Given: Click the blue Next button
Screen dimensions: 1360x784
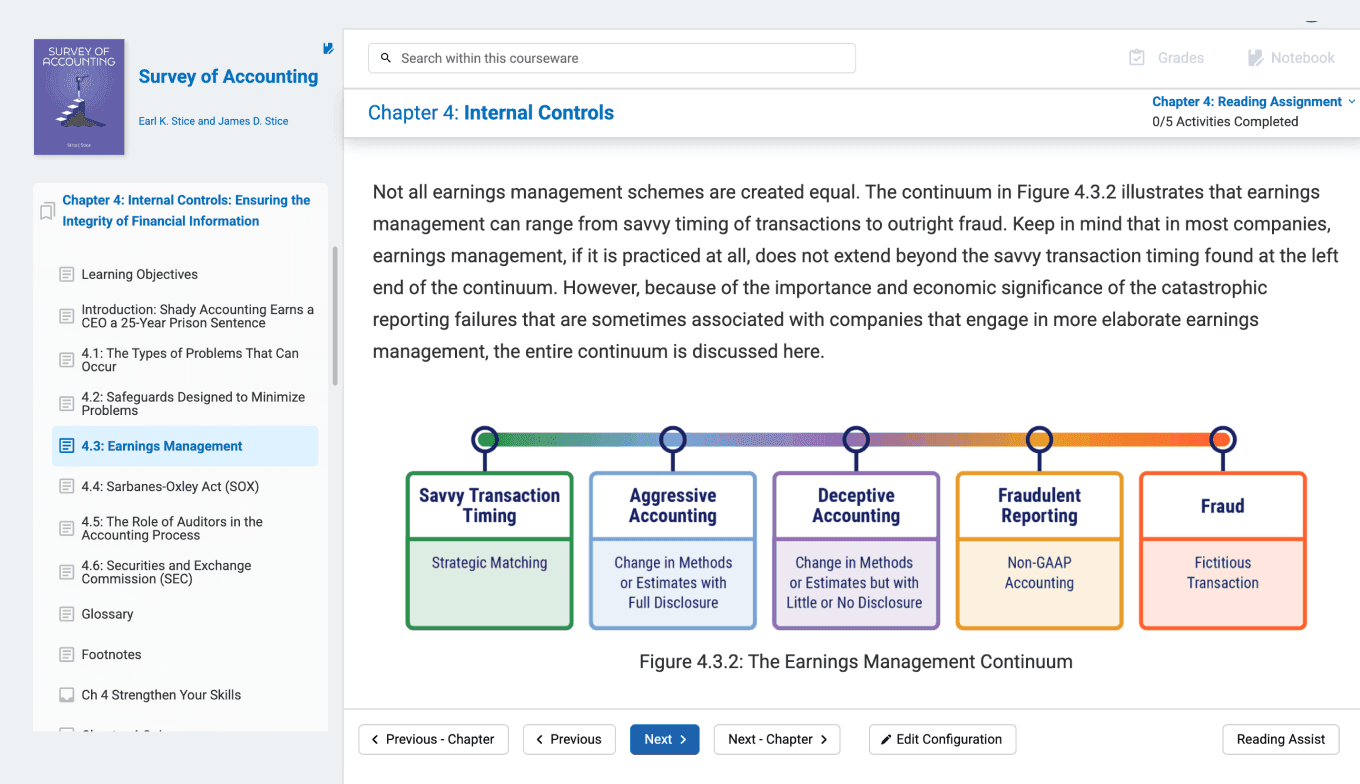Looking at the screenshot, I should point(665,740).
